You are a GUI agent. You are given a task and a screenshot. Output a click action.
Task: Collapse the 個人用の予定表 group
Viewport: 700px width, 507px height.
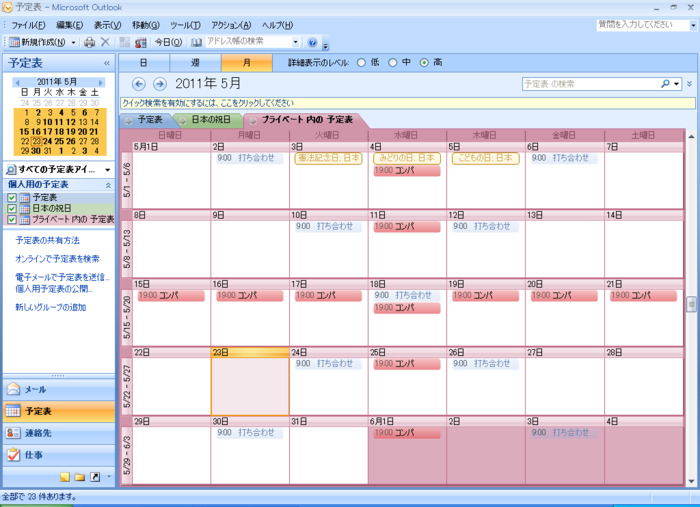point(108,185)
